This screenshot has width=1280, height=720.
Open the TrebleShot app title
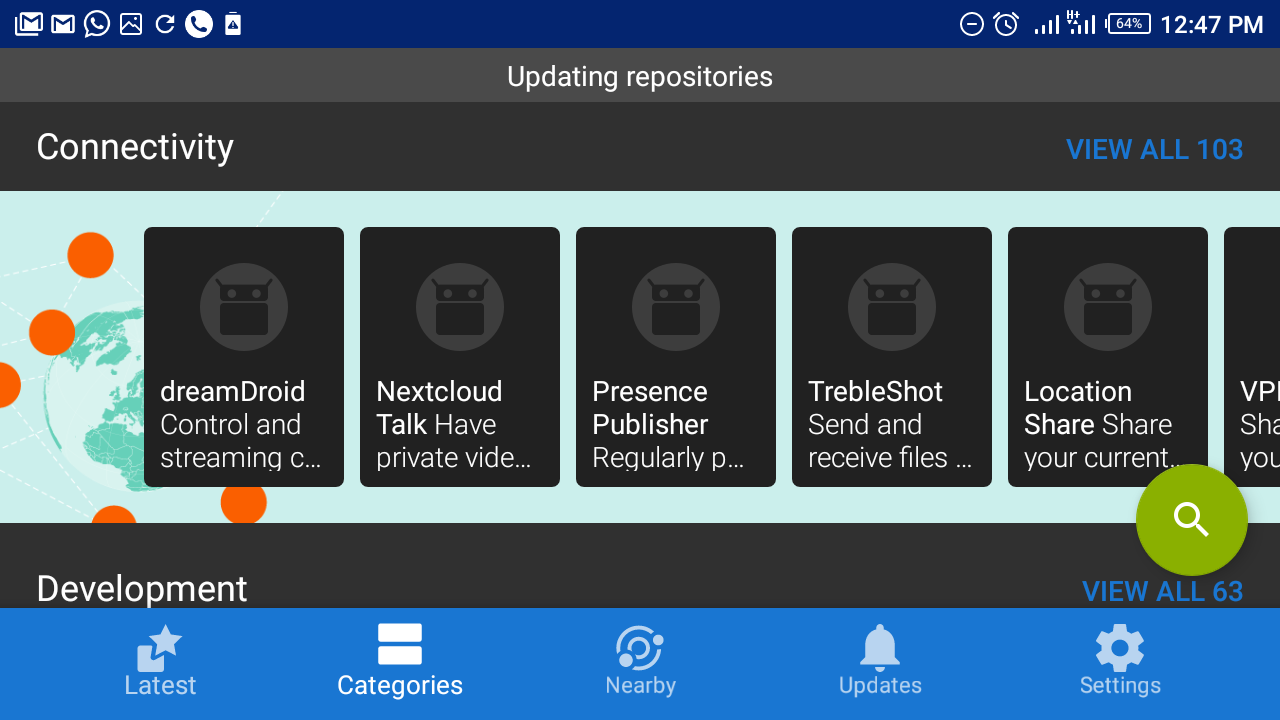[x=876, y=391]
